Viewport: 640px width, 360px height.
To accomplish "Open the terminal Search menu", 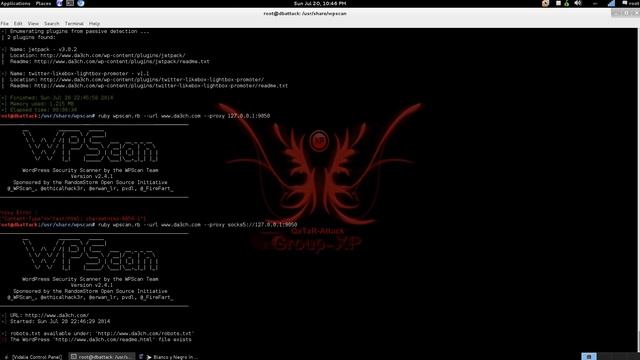I will [51, 24].
